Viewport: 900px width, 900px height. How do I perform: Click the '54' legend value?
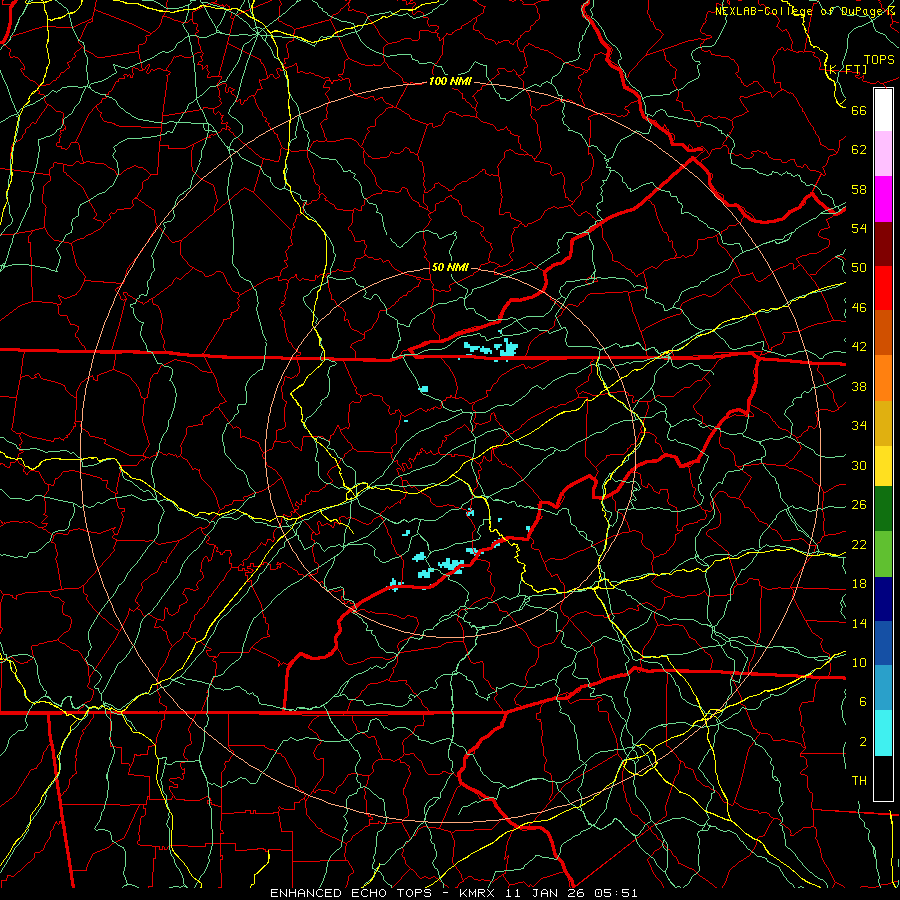(x=859, y=228)
